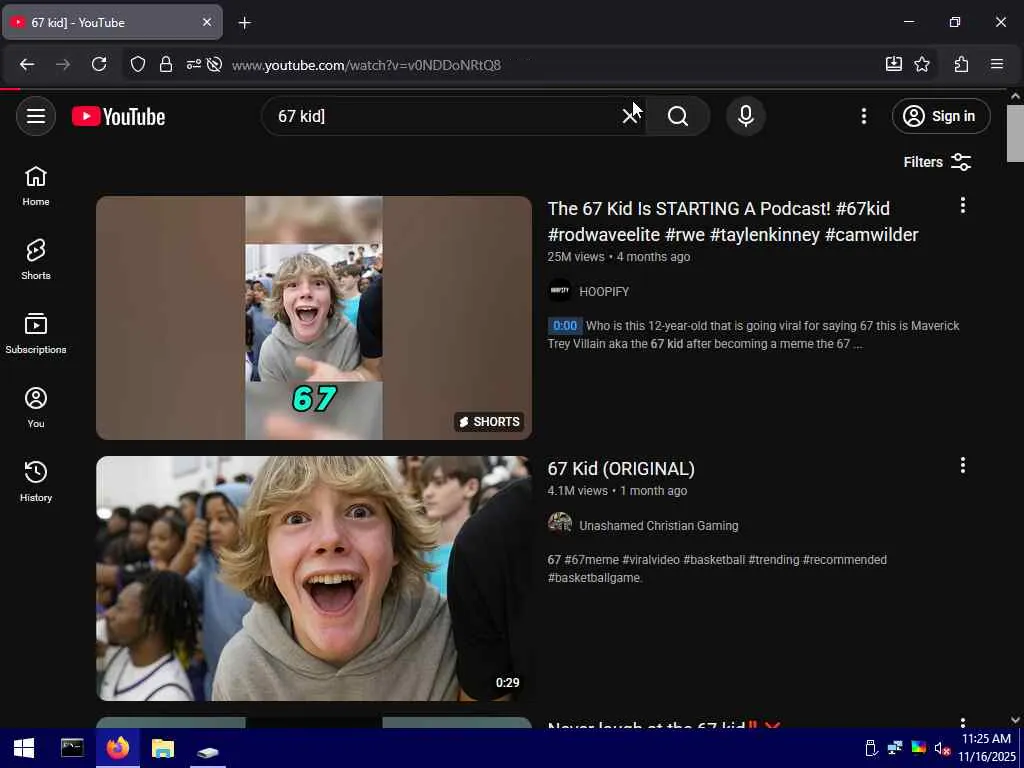Screen dimensions: 1024x768
Task: Open Shorts in the sidebar
Action: pos(36,260)
